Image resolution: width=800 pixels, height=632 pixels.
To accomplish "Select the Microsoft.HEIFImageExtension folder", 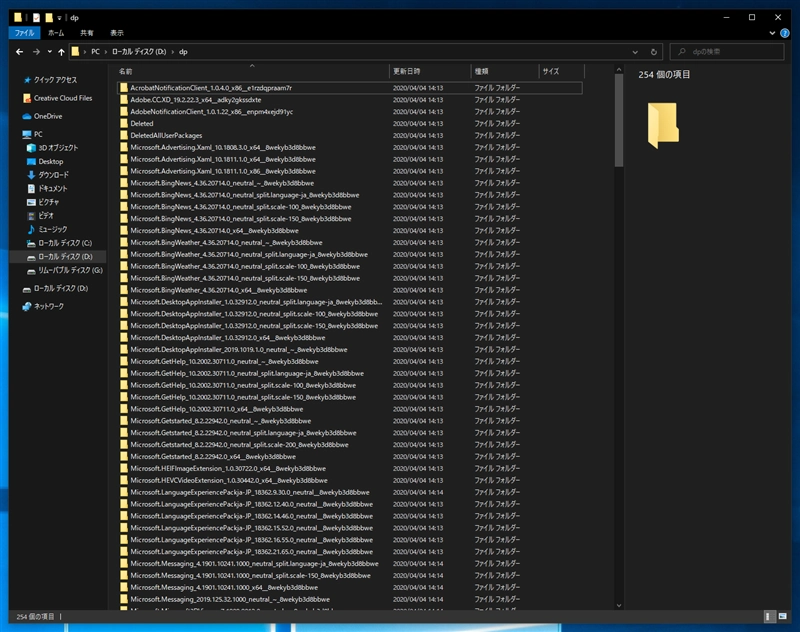I will pyautogui.click(x=350, y=469).
